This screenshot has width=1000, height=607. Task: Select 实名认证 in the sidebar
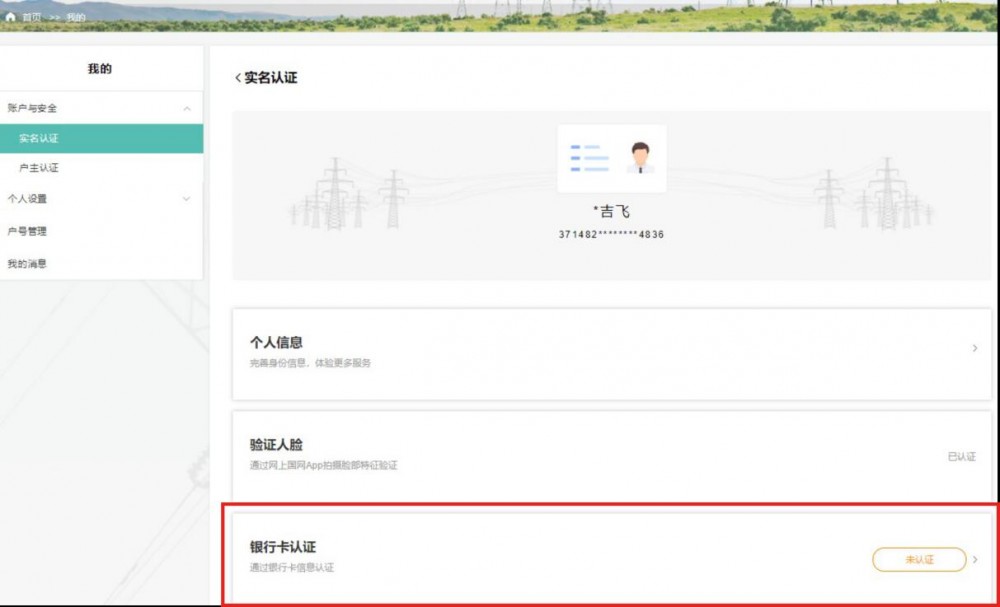coord(39,138)
